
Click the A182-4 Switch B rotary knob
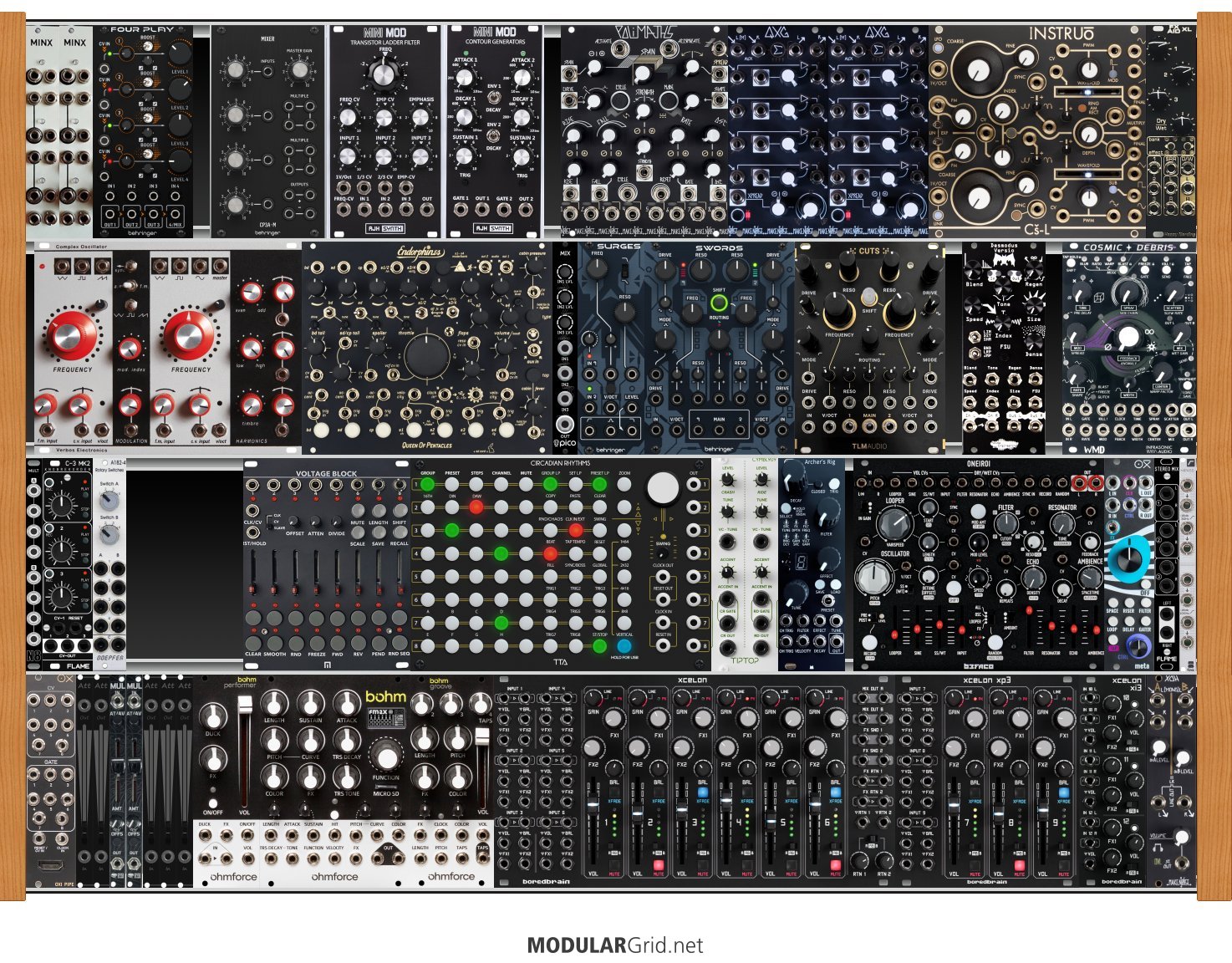(109, 533)
